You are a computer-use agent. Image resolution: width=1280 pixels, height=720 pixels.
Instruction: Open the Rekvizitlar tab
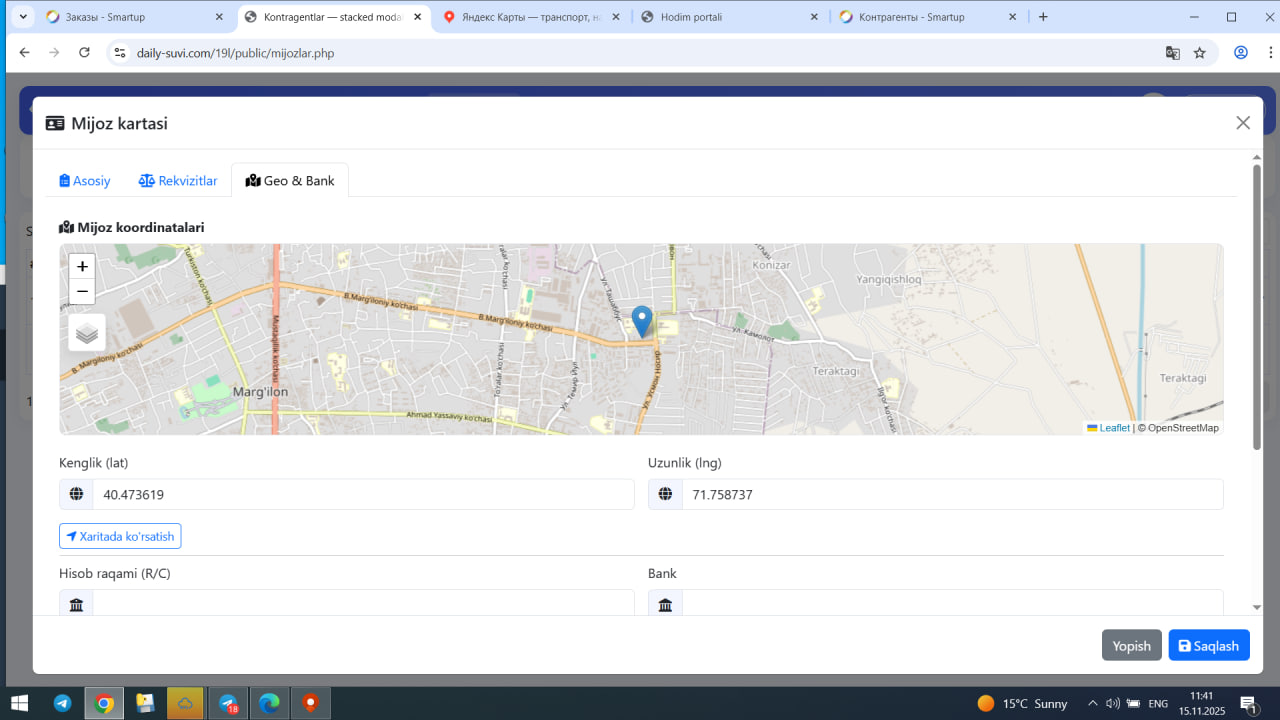(178, 181)
